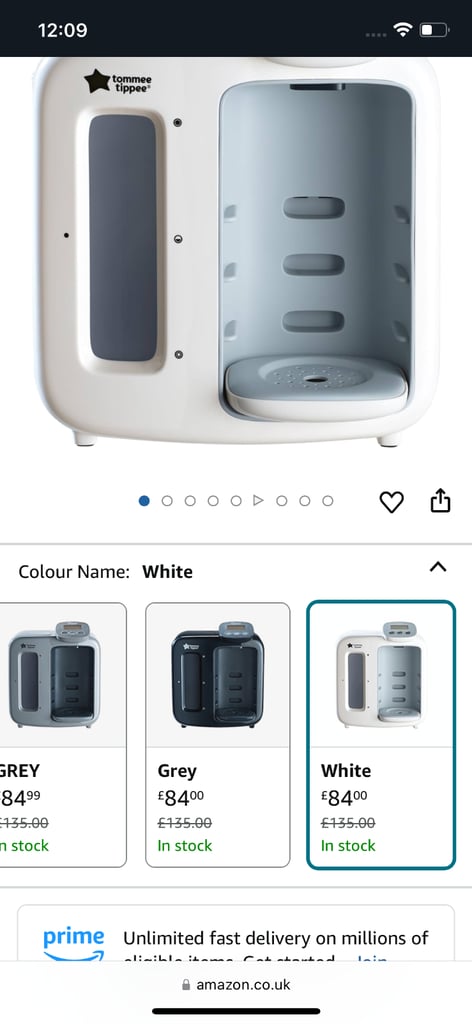Tap the prime logo
Viewport: 472px width, 1024px height.
[73, 943]
